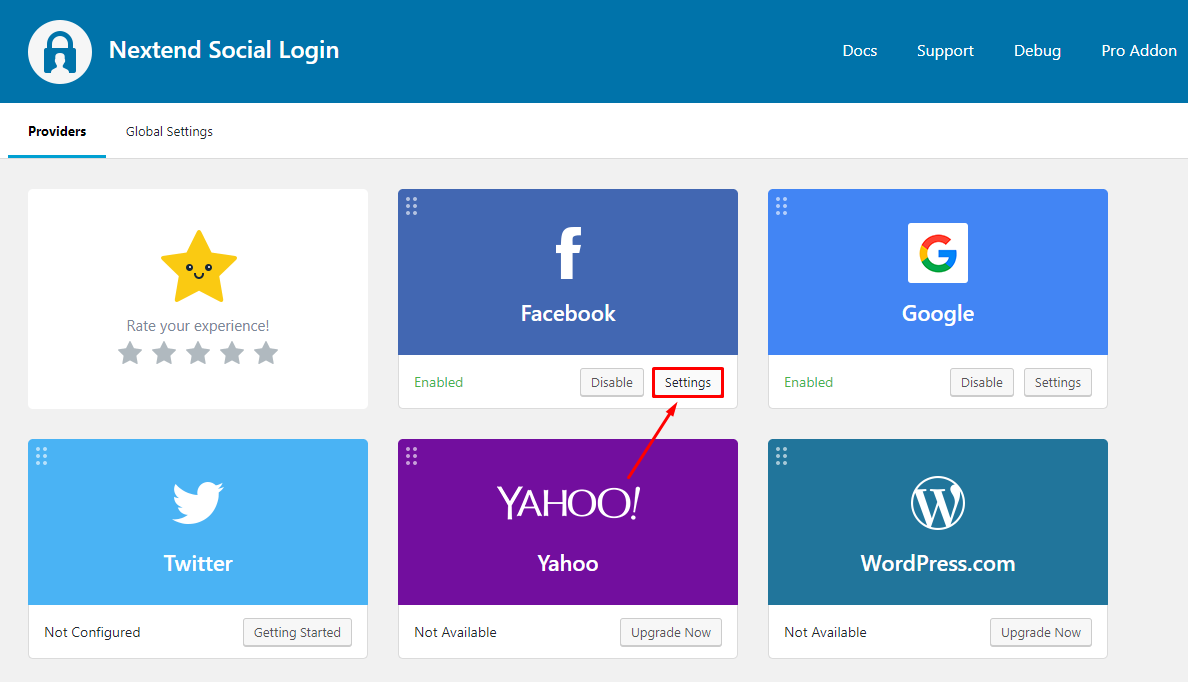Click the Facebook 'Enabled' status text
This screenshot has width=1188, height=682.
[x=439, y=383]
